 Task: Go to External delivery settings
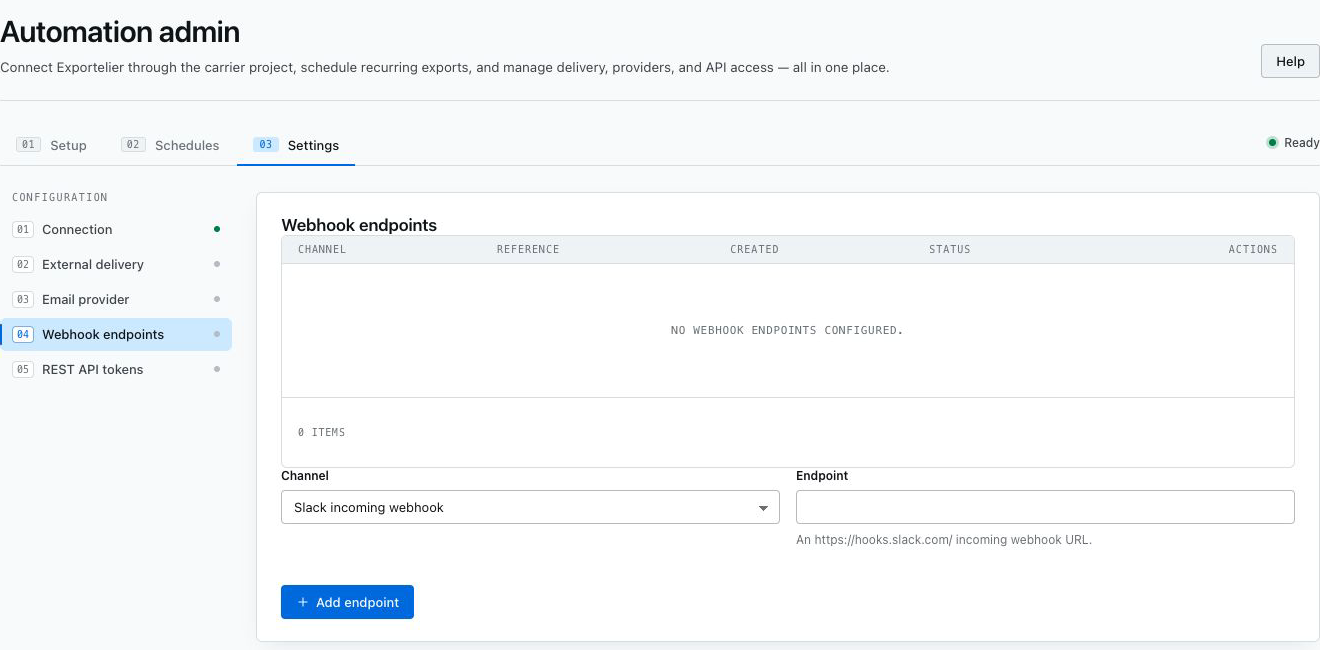tap(116, 264)
